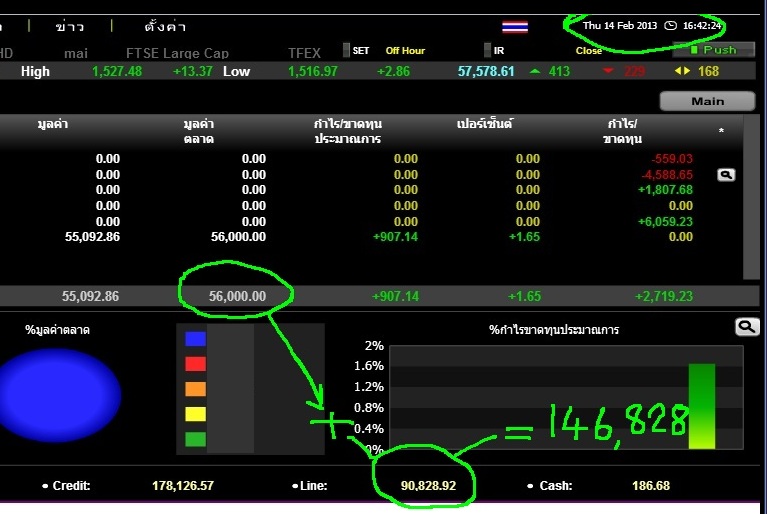
Task: Click the +2.86 change value
Action: [393, 71]
